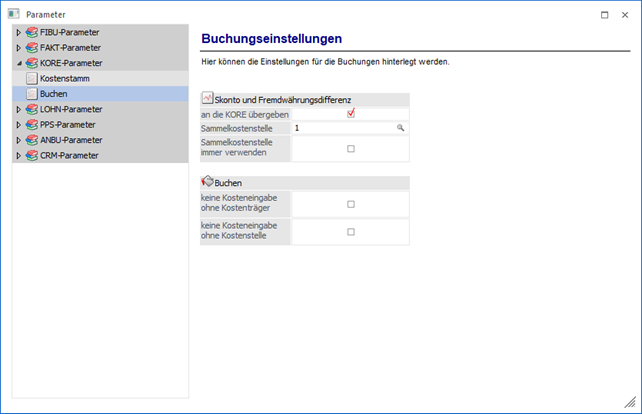Viewport: 642px width, 414px height.
Task: Click the Sammelkostenstelle search magnifier icon
Action: [x=401, y=129]
